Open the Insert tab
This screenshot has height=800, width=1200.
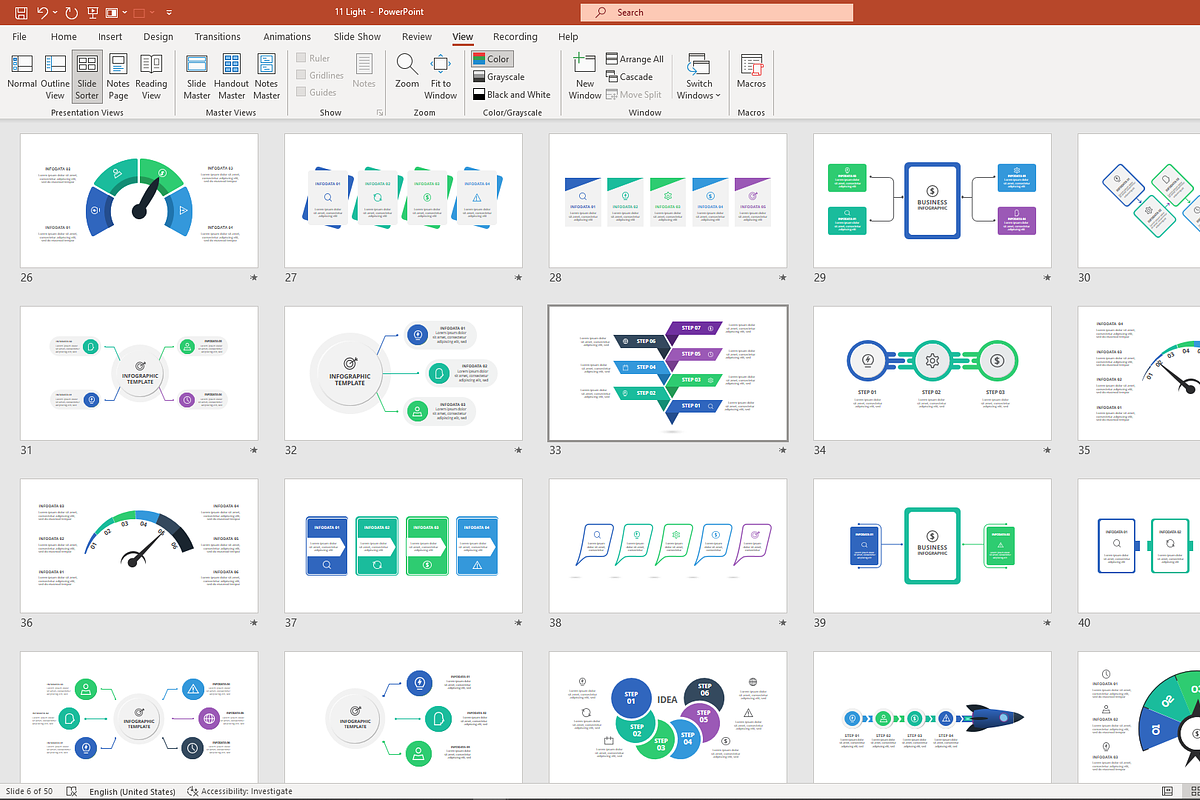tap(110, 37)
